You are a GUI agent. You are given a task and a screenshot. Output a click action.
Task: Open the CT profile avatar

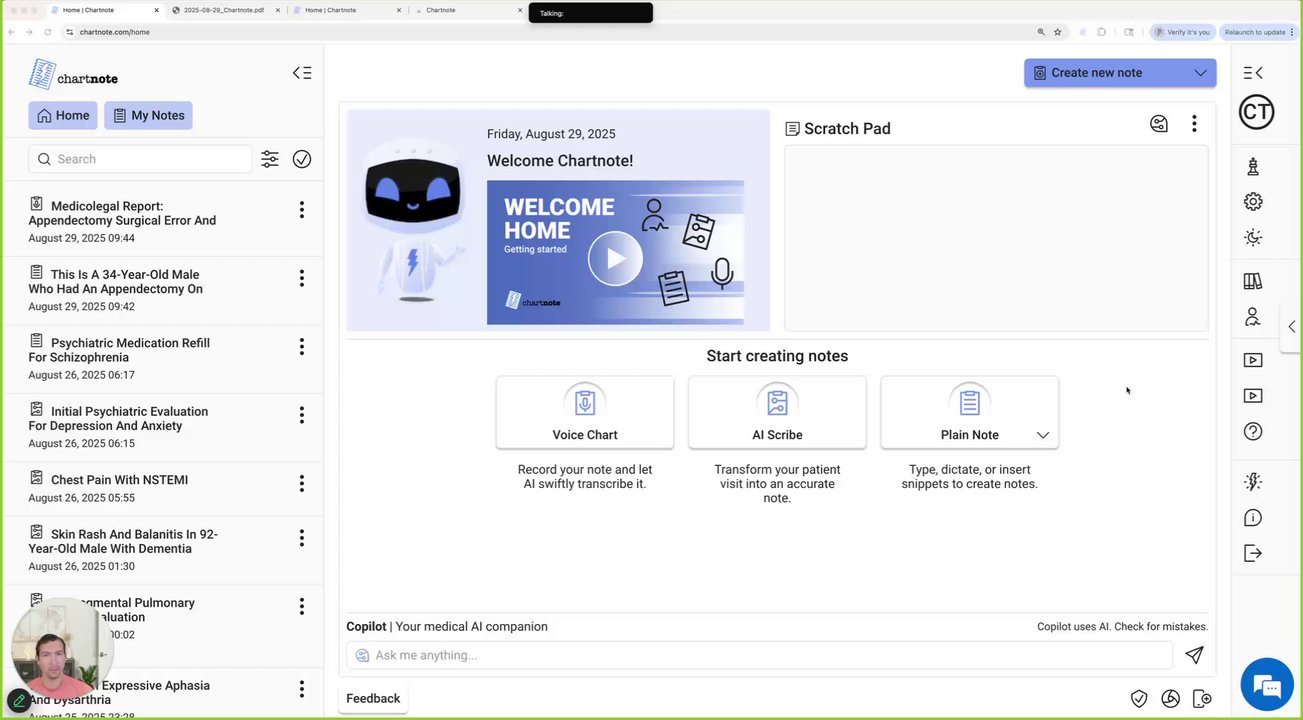point(1256,112)
